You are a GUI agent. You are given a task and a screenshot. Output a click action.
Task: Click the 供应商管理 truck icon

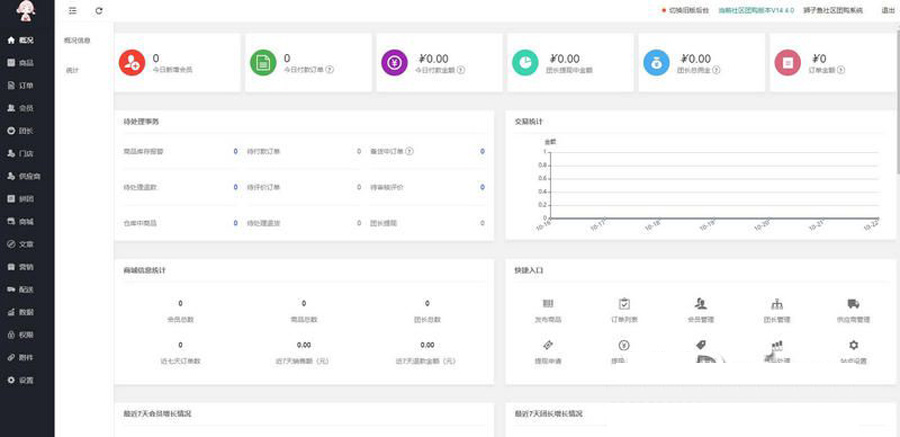click(853, 304)
